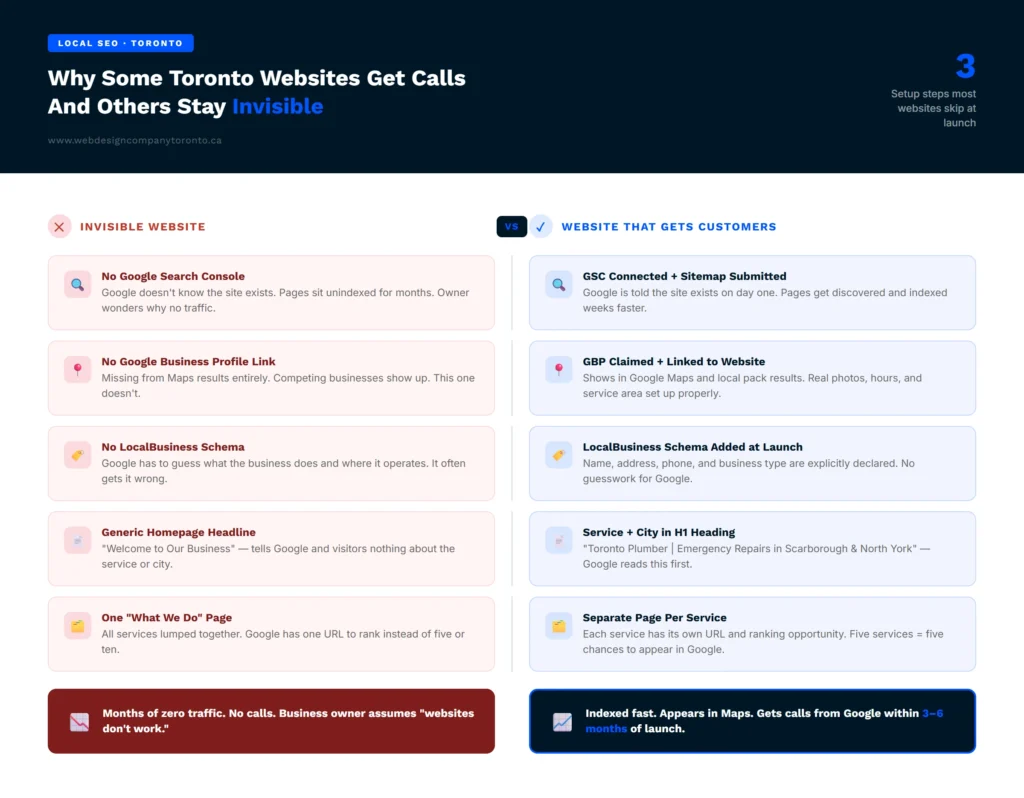Click the "Generic Homepage Headline" title
This screenshot has width=1024, height=798.
(x=178, y=532)
